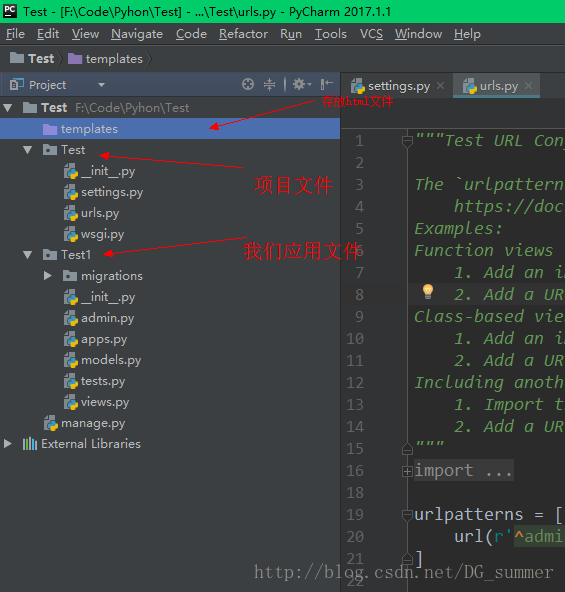
Task: Click the Project view icon in panel header
Action: [x=17, y=84]
